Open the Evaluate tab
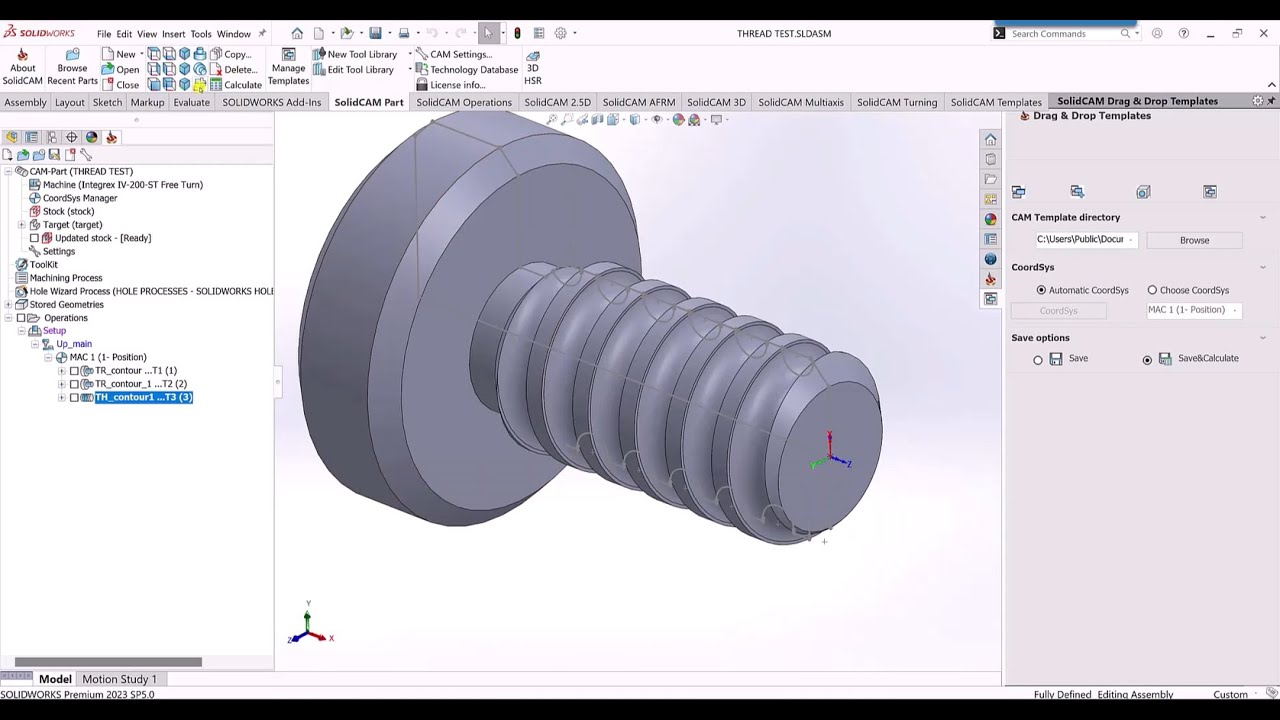Image resolution: width=1280 pixels, height=720 pixels. pos(191,102)
